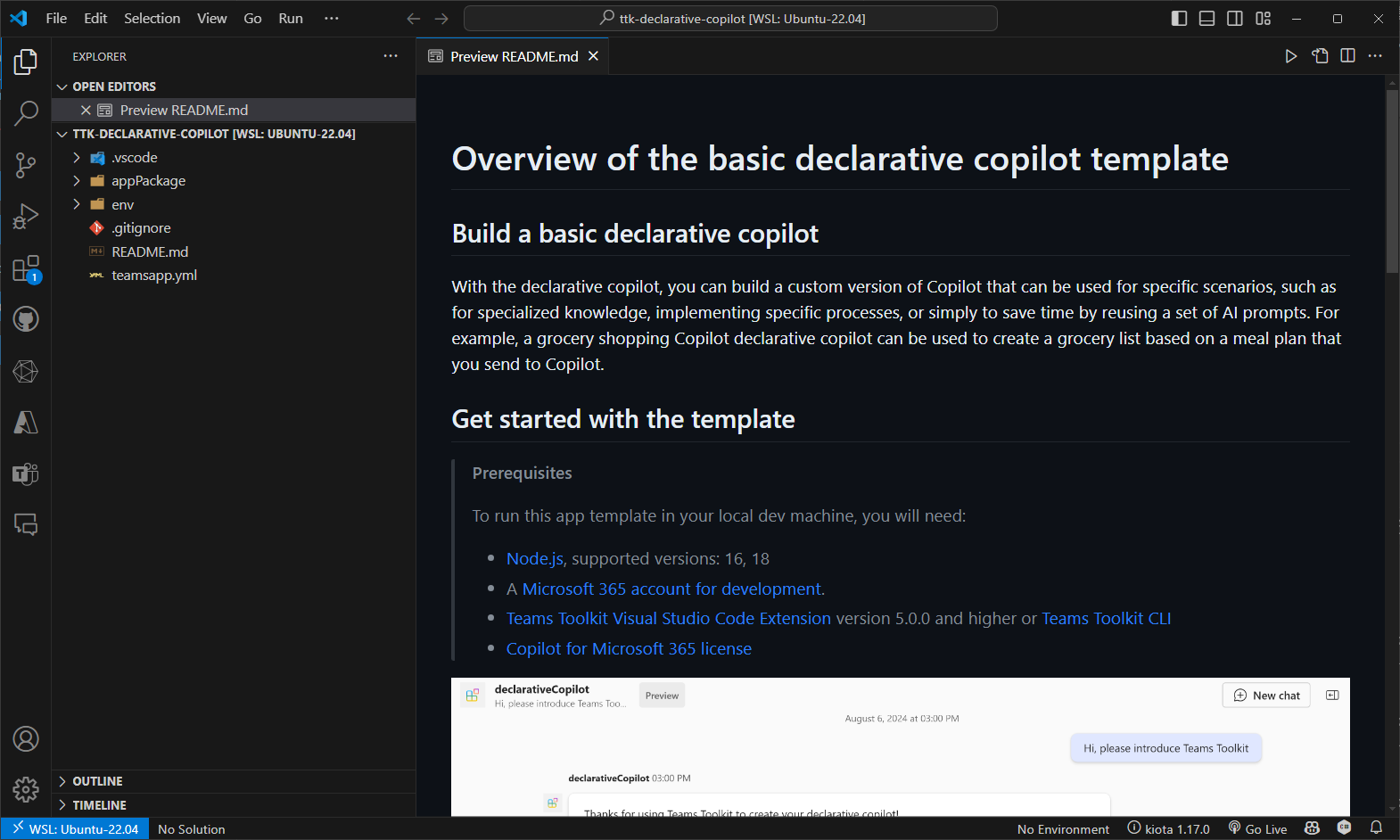Open the Azure view in activity bar

click(x=26, y=423)
